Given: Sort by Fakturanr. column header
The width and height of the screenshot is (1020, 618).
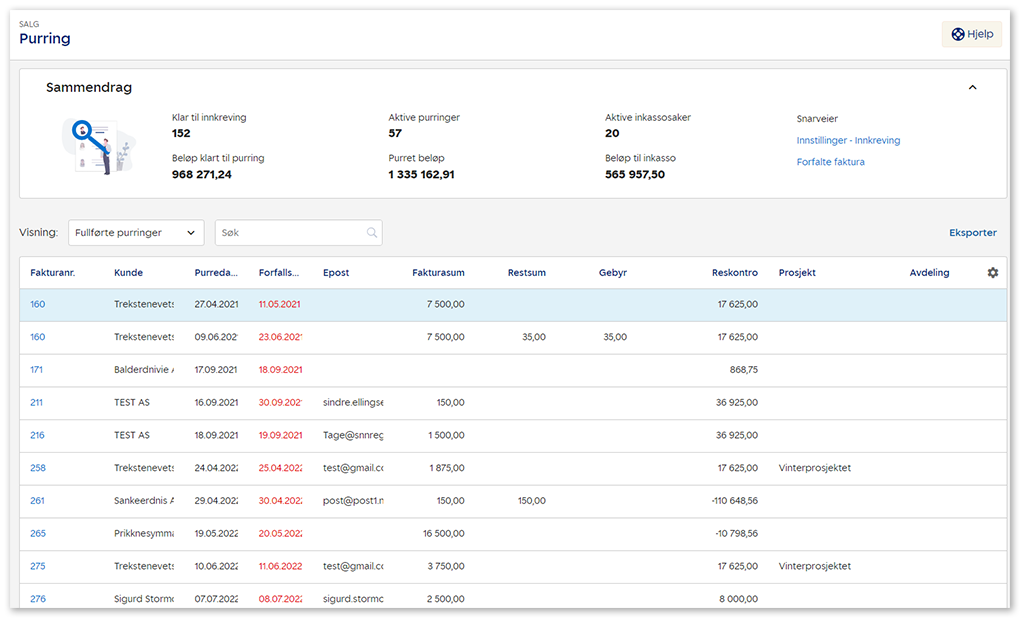Looking at the screenshot, I should coord(53,273).
